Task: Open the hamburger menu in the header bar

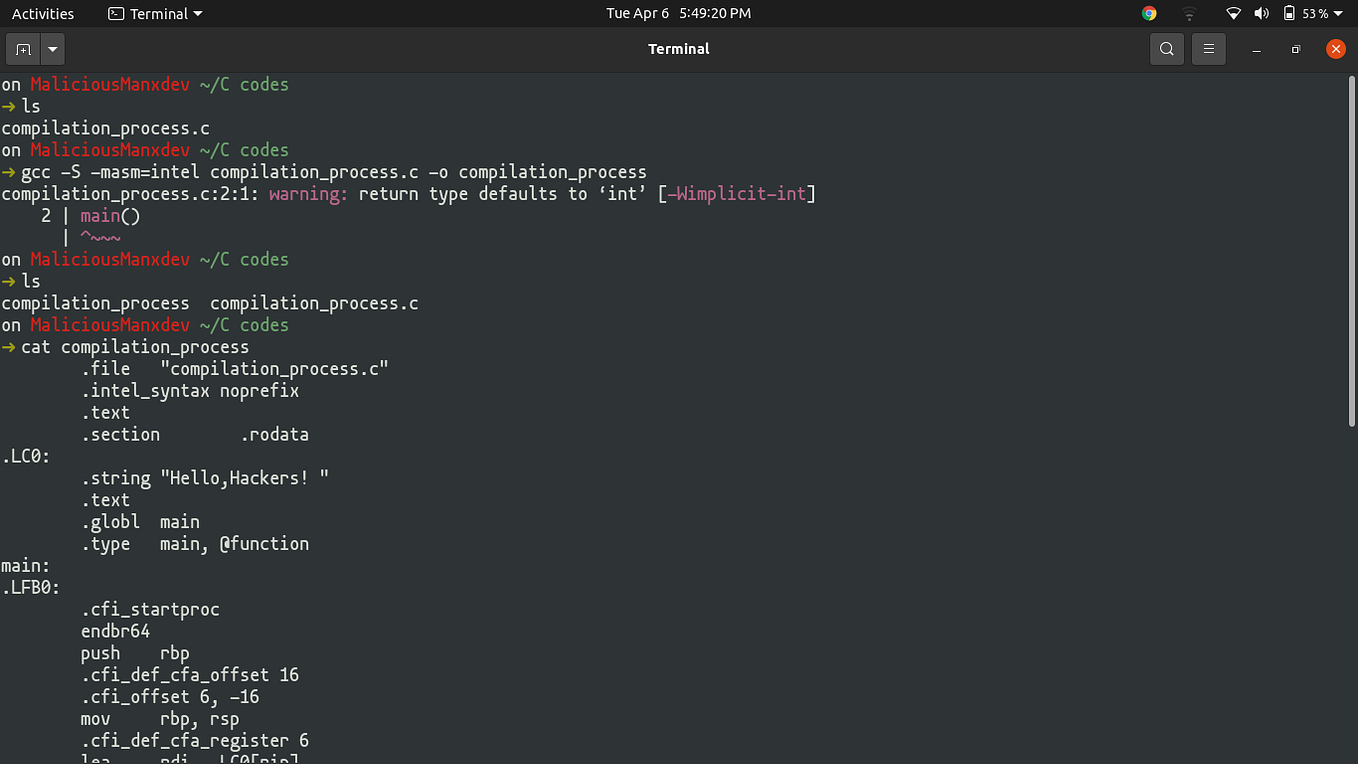Action: tap(1208, 48)
